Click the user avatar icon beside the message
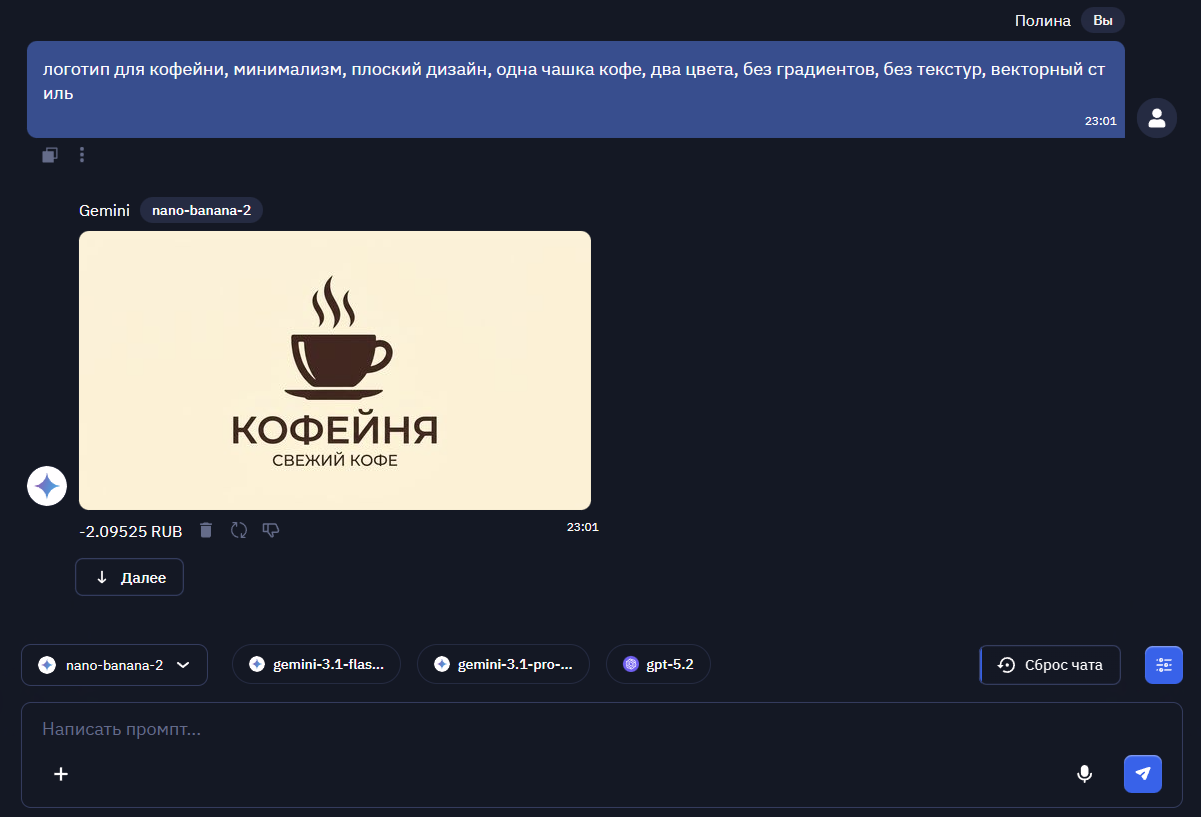Image resolution: width=1201 pixels, height=817 pixels. coord(1157,118)
